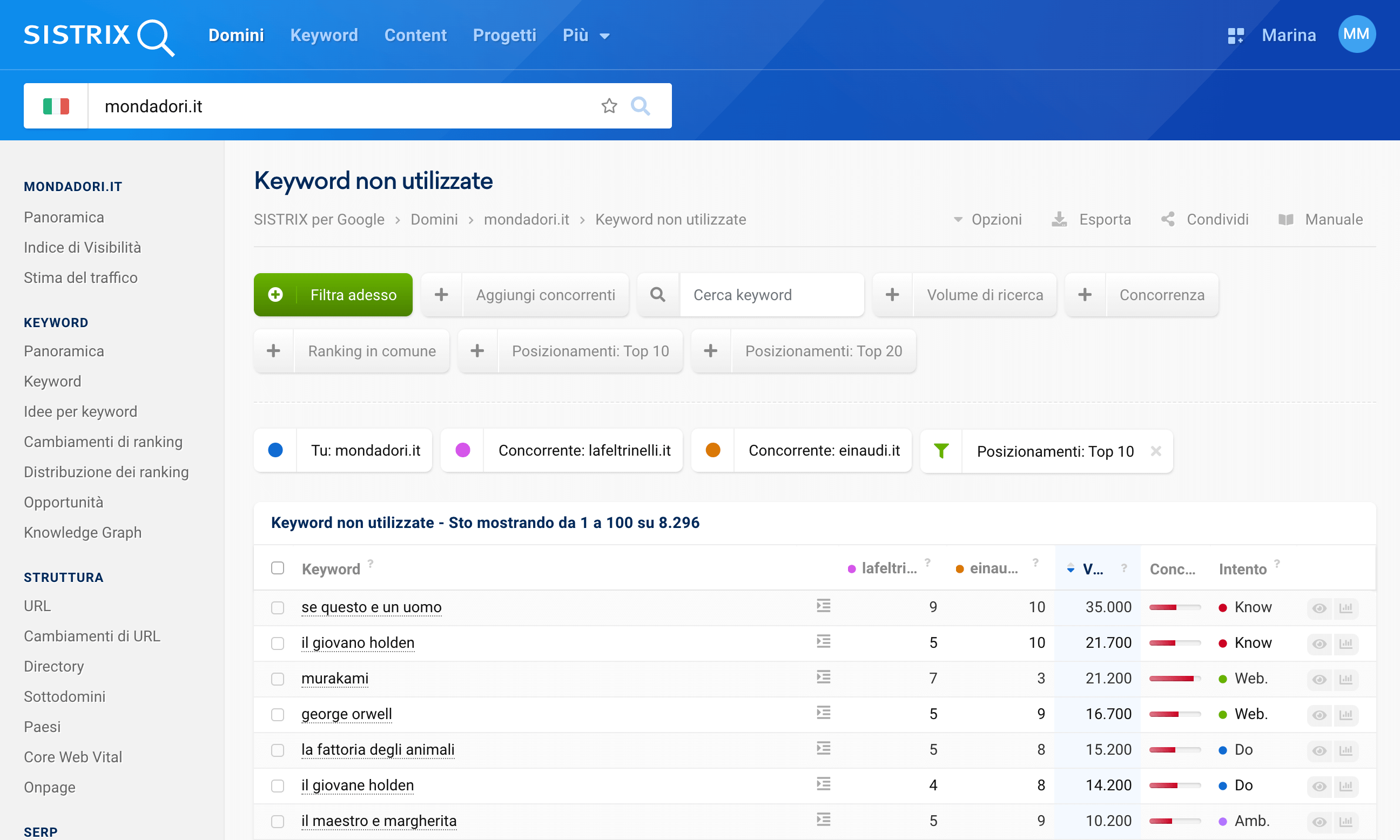Check the se questo e un uomo row
The height and width of the screenshot is (840, 1400).
pyautogui.click(x=278, y=608)
